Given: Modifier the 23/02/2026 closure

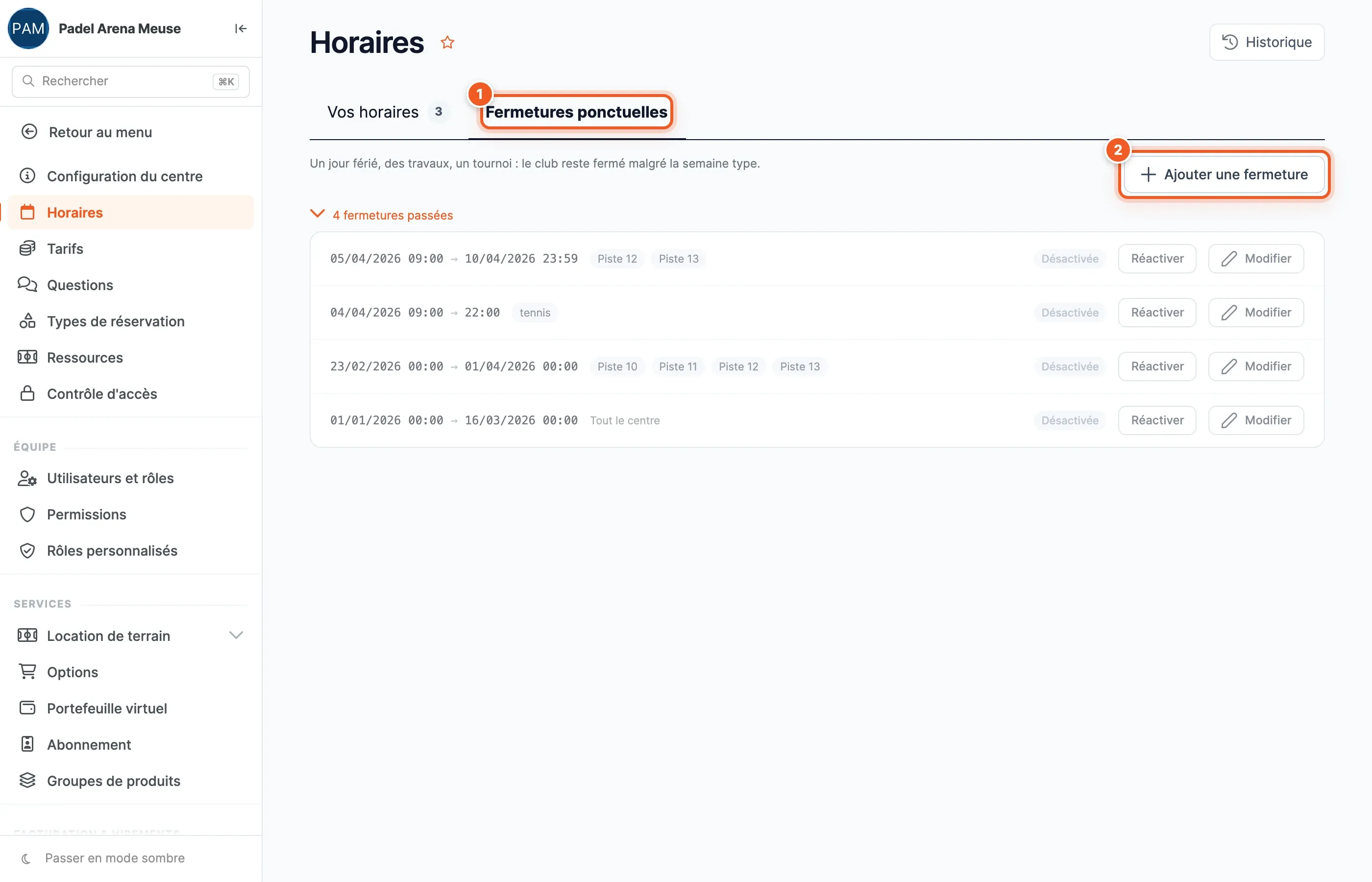Looking at the screenshot, I should tap(1256, 366).
